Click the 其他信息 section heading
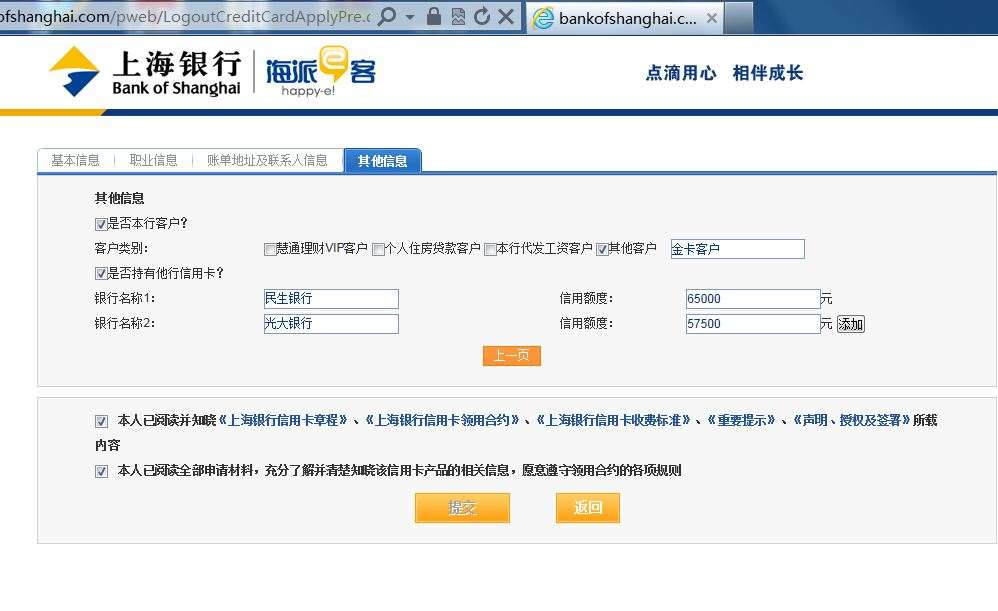This screenshot has height=611, width=998. click(x=120, y=198)
